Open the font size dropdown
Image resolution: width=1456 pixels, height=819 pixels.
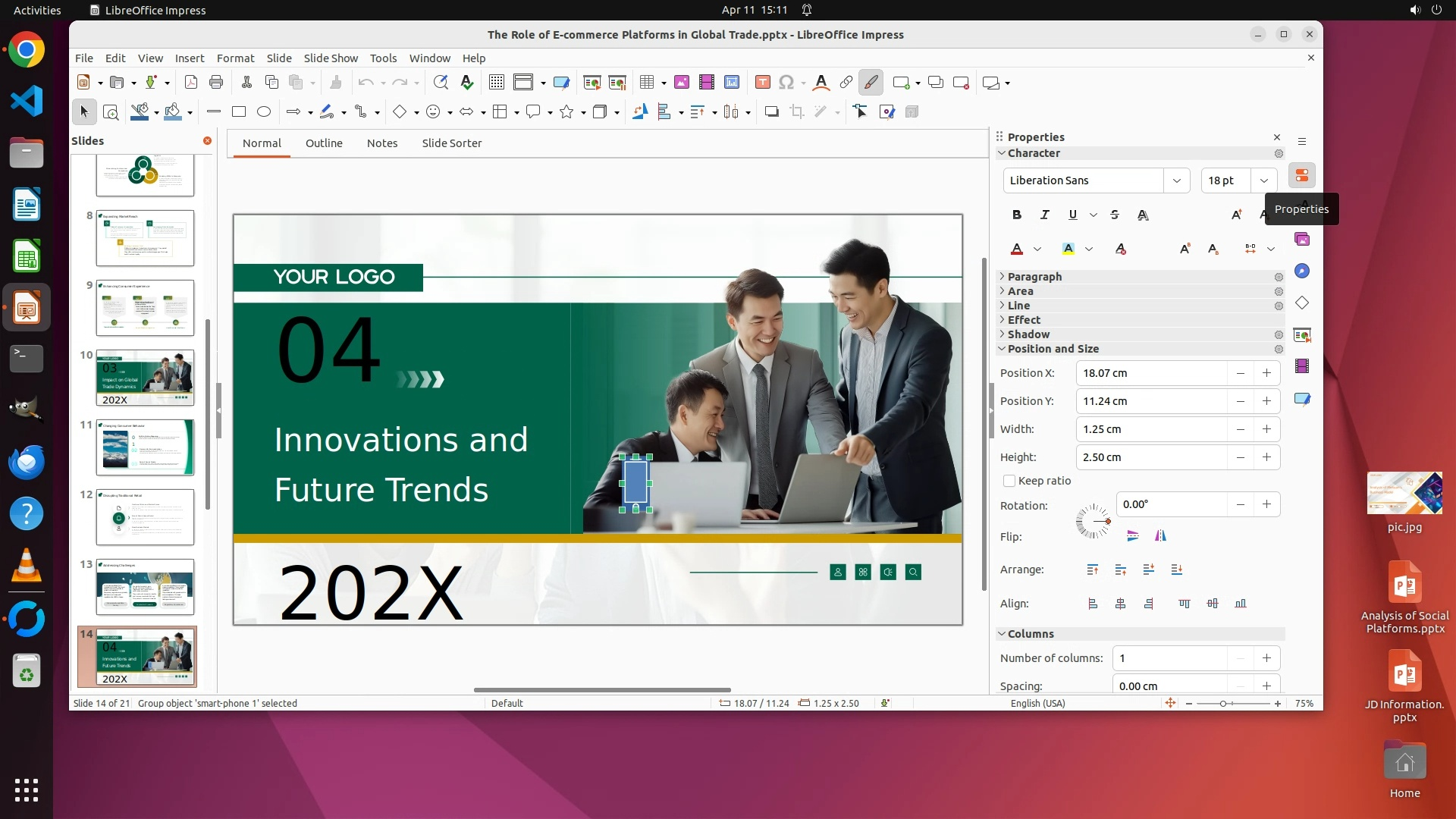[1263, 180]
